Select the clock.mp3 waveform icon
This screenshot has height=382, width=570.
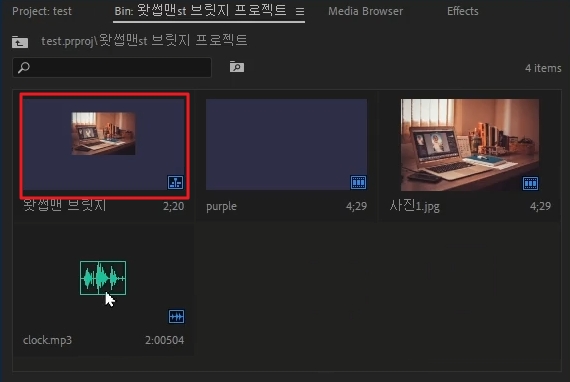[103, 278]
